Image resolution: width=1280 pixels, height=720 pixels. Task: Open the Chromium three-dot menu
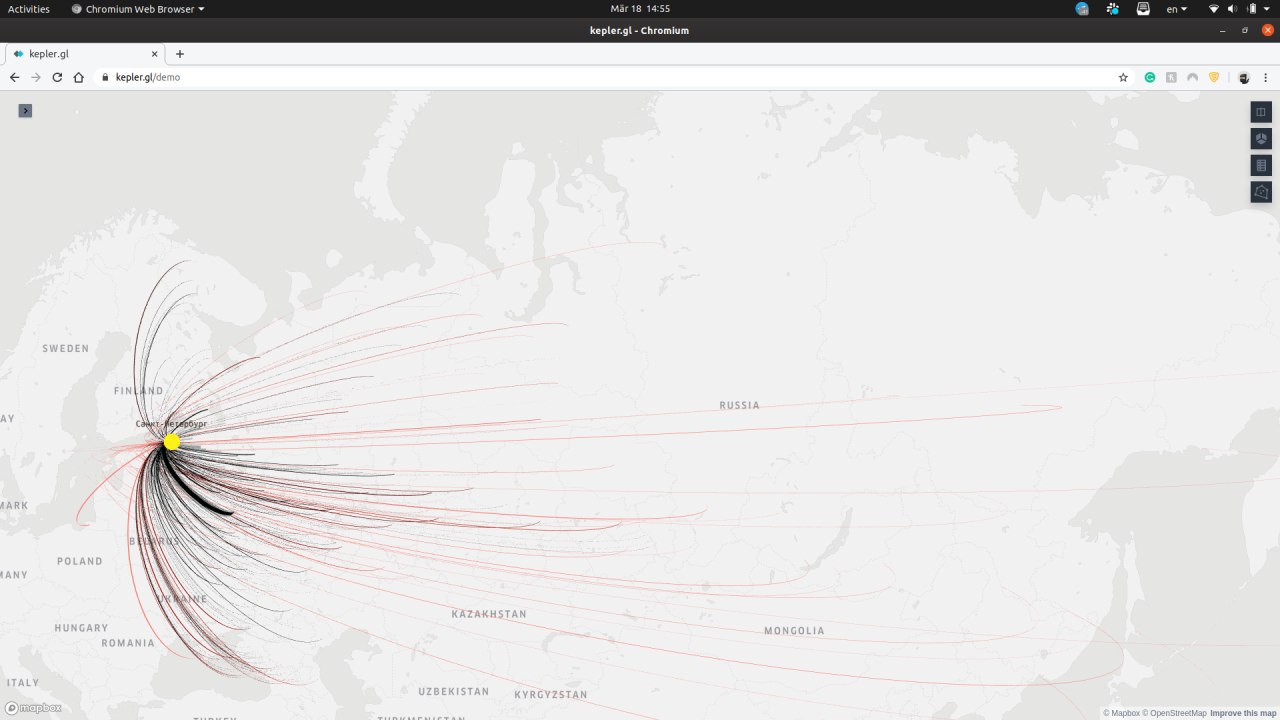tap(1266, 77)
